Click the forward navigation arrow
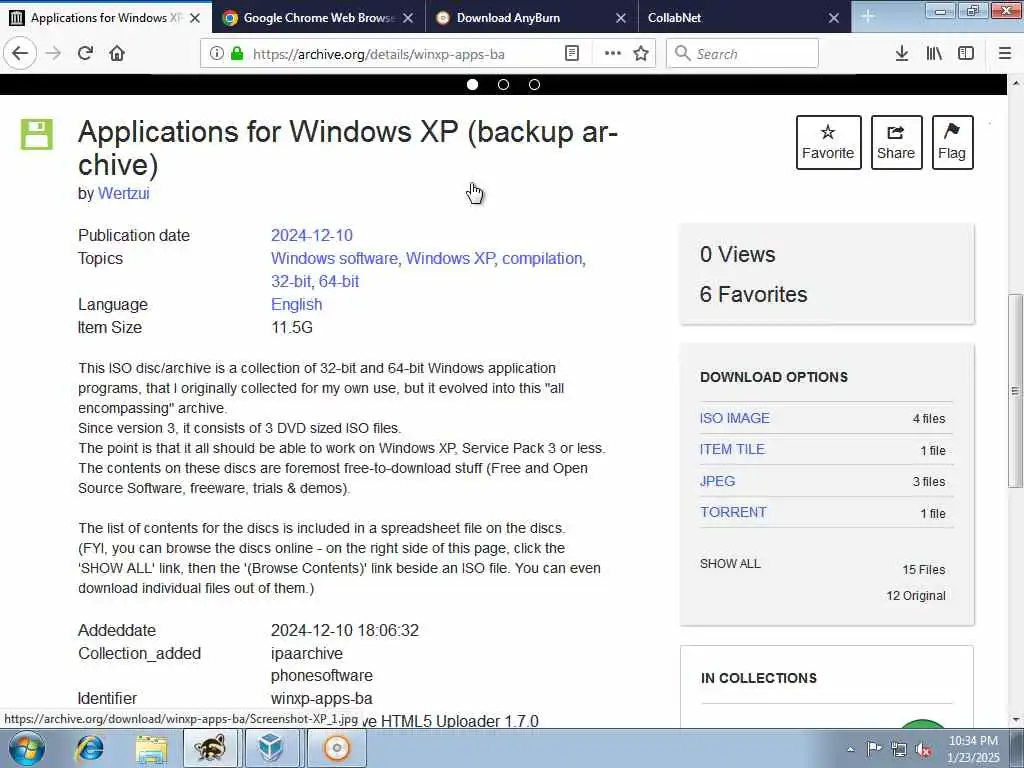The image size is (1024, 768). click(54, 54)
